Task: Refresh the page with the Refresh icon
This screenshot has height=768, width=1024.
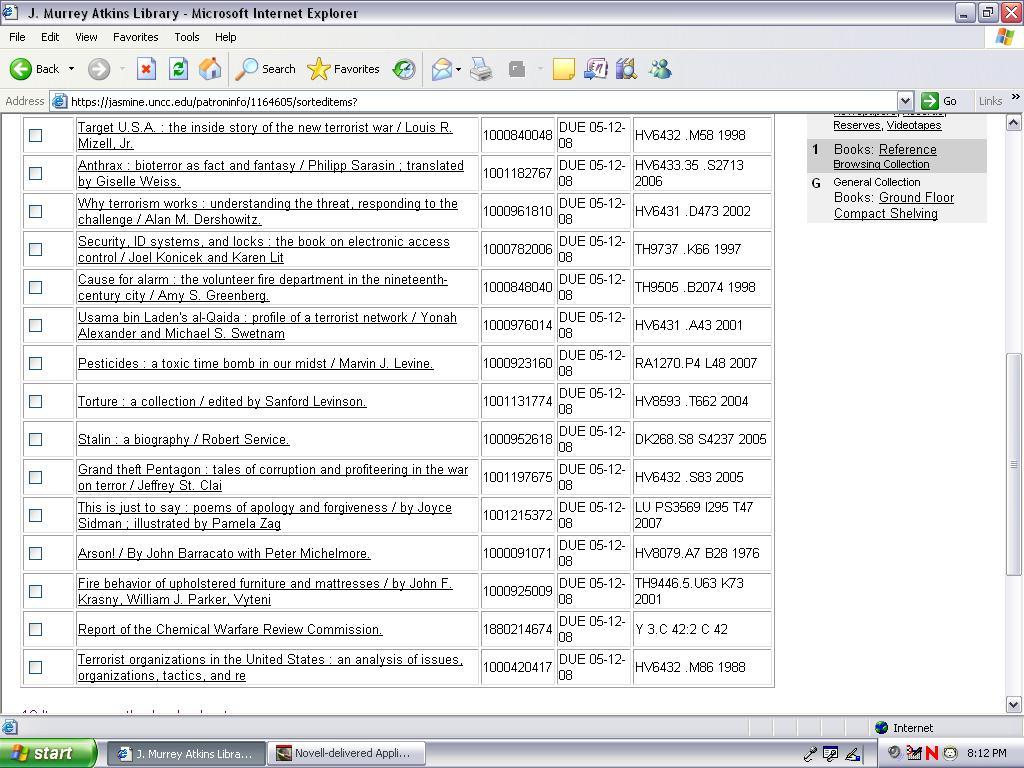Action: coord(178,69)
